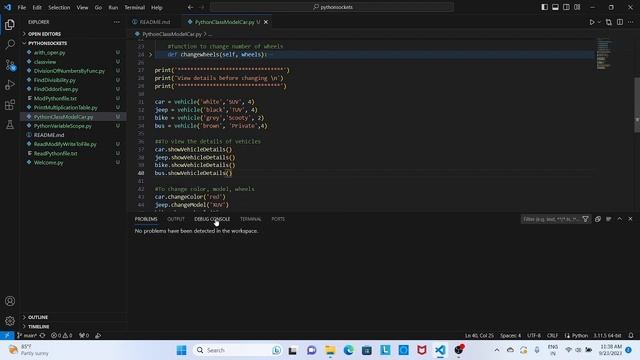Toggle the primary side bar layout
Viewport: 640px width, 360px height.
point(544,7)
